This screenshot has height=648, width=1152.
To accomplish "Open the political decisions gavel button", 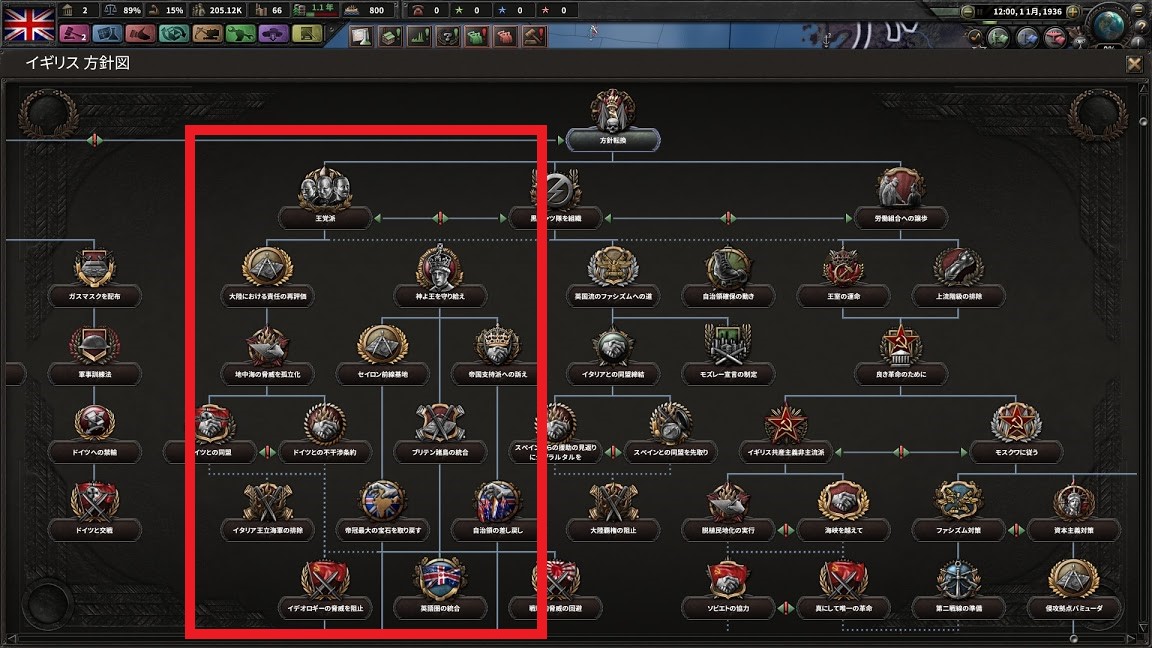I will (73, 34).
